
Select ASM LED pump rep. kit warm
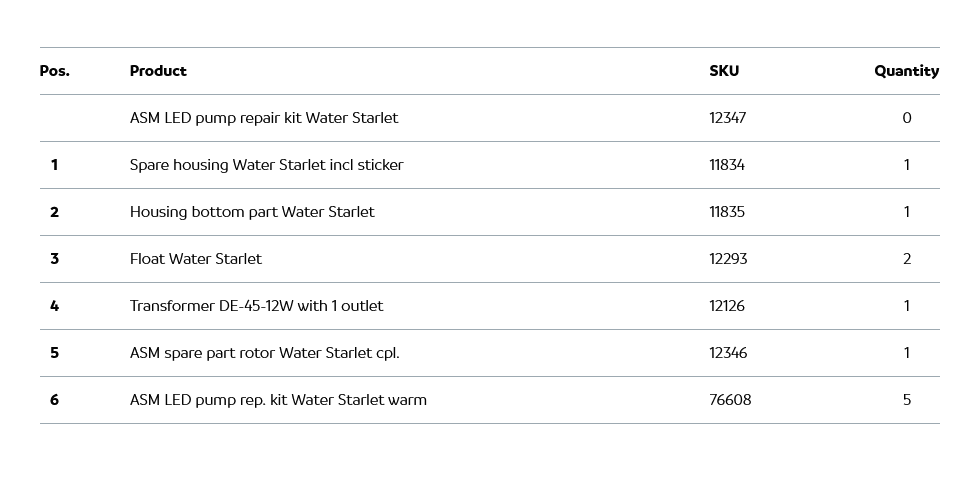[x=278, y=400]
